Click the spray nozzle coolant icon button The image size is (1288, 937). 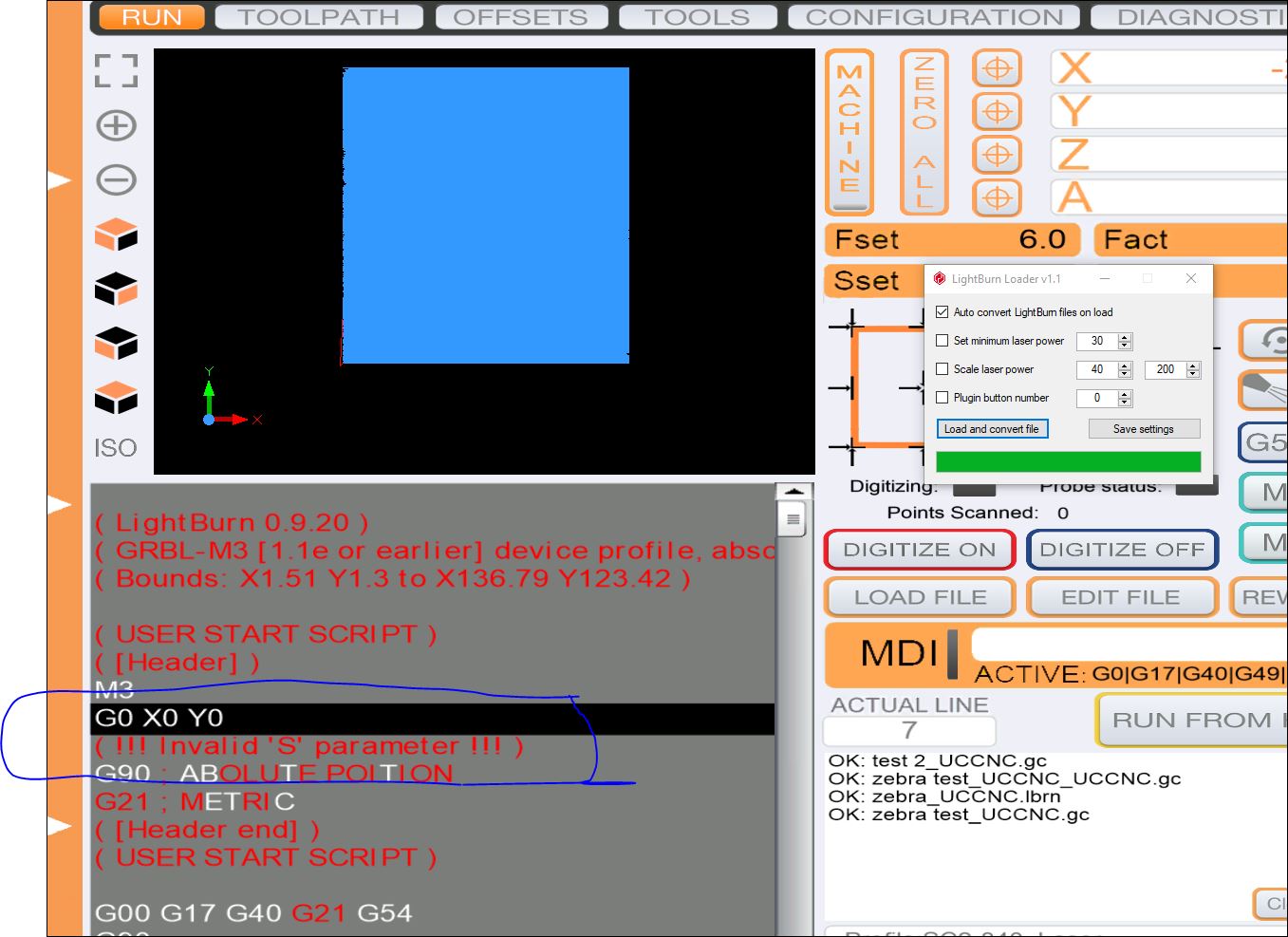click(1266, 390)
